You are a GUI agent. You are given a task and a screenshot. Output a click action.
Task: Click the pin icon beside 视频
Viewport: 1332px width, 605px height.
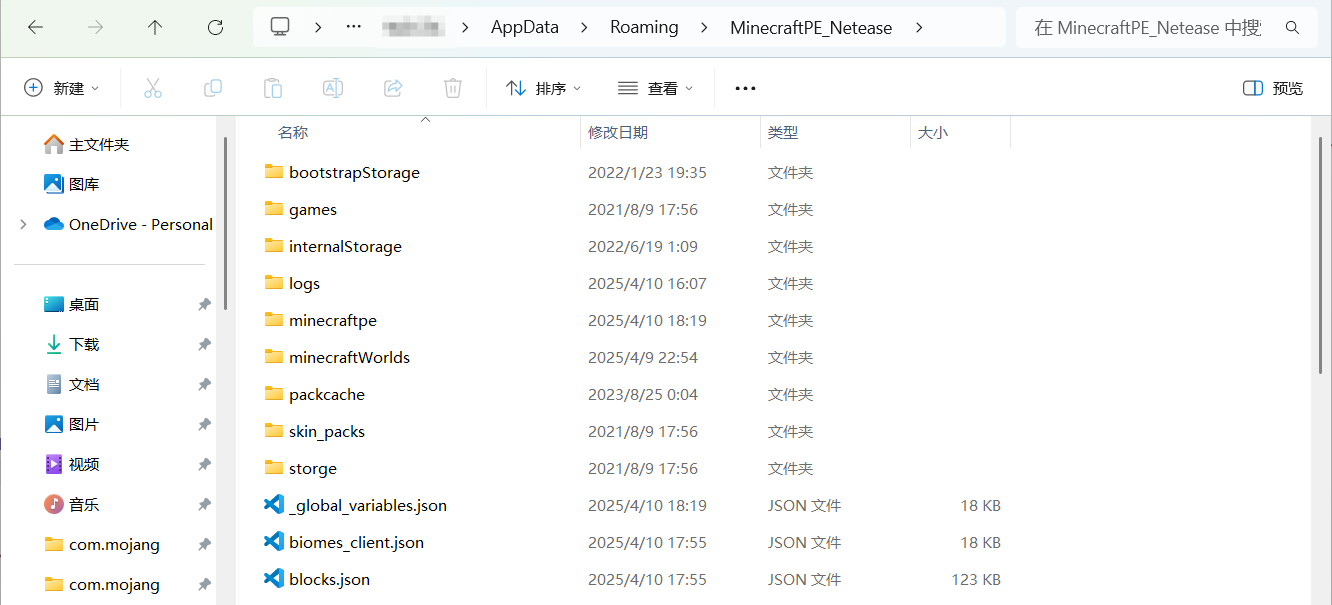point(204,465)
